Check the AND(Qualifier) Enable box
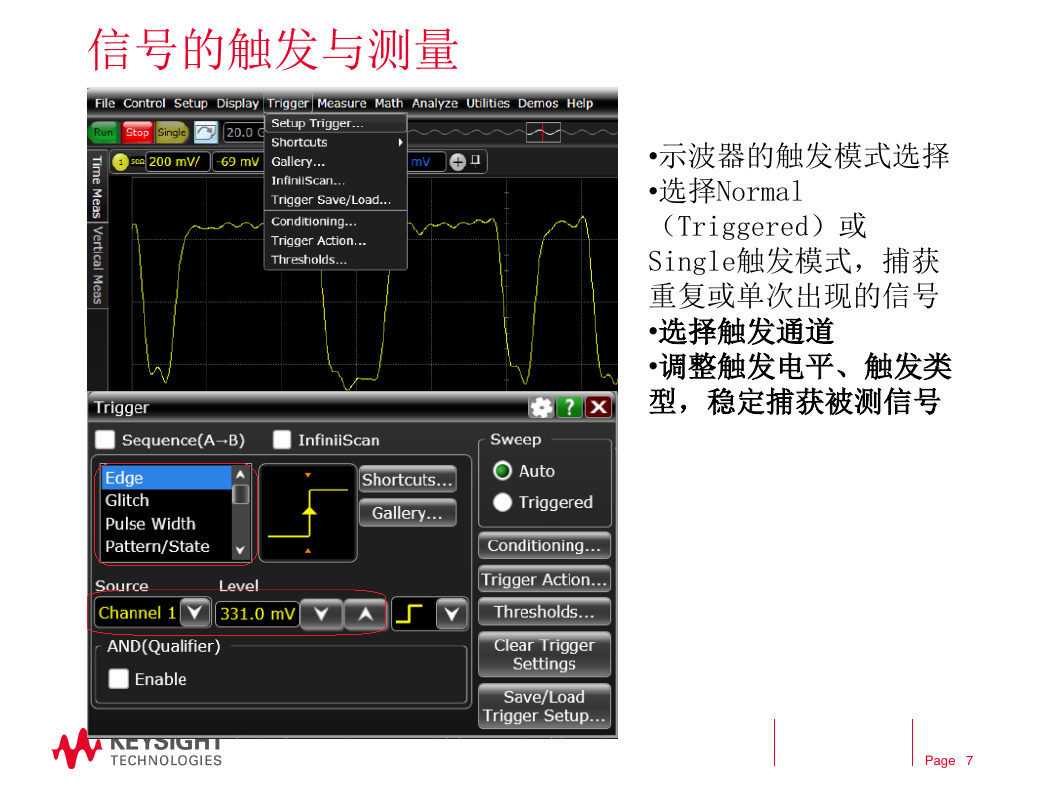The image size is (1050, 788). 119,679
